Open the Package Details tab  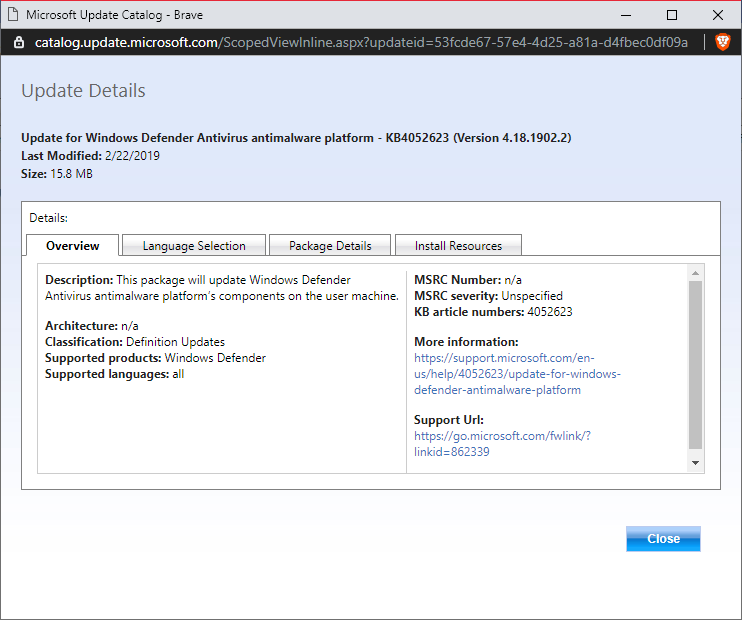(330, 246)
